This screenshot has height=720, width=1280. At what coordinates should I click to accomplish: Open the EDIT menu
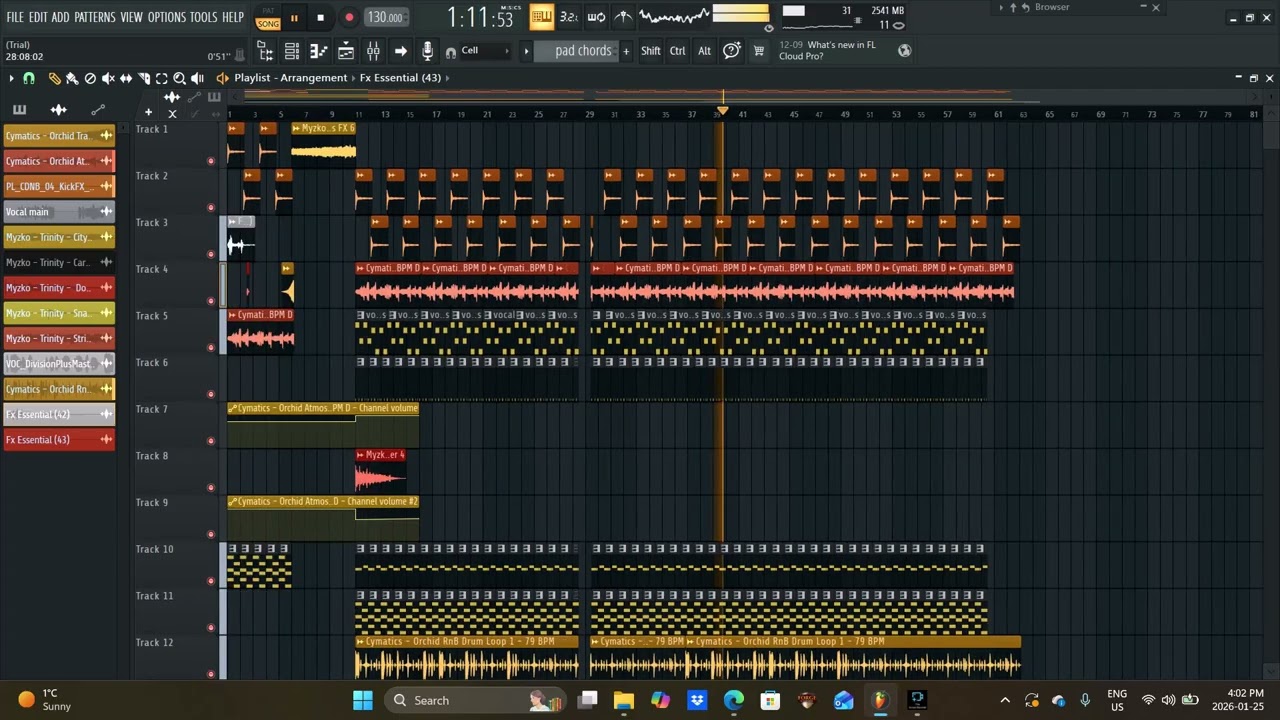click(38, 17)
